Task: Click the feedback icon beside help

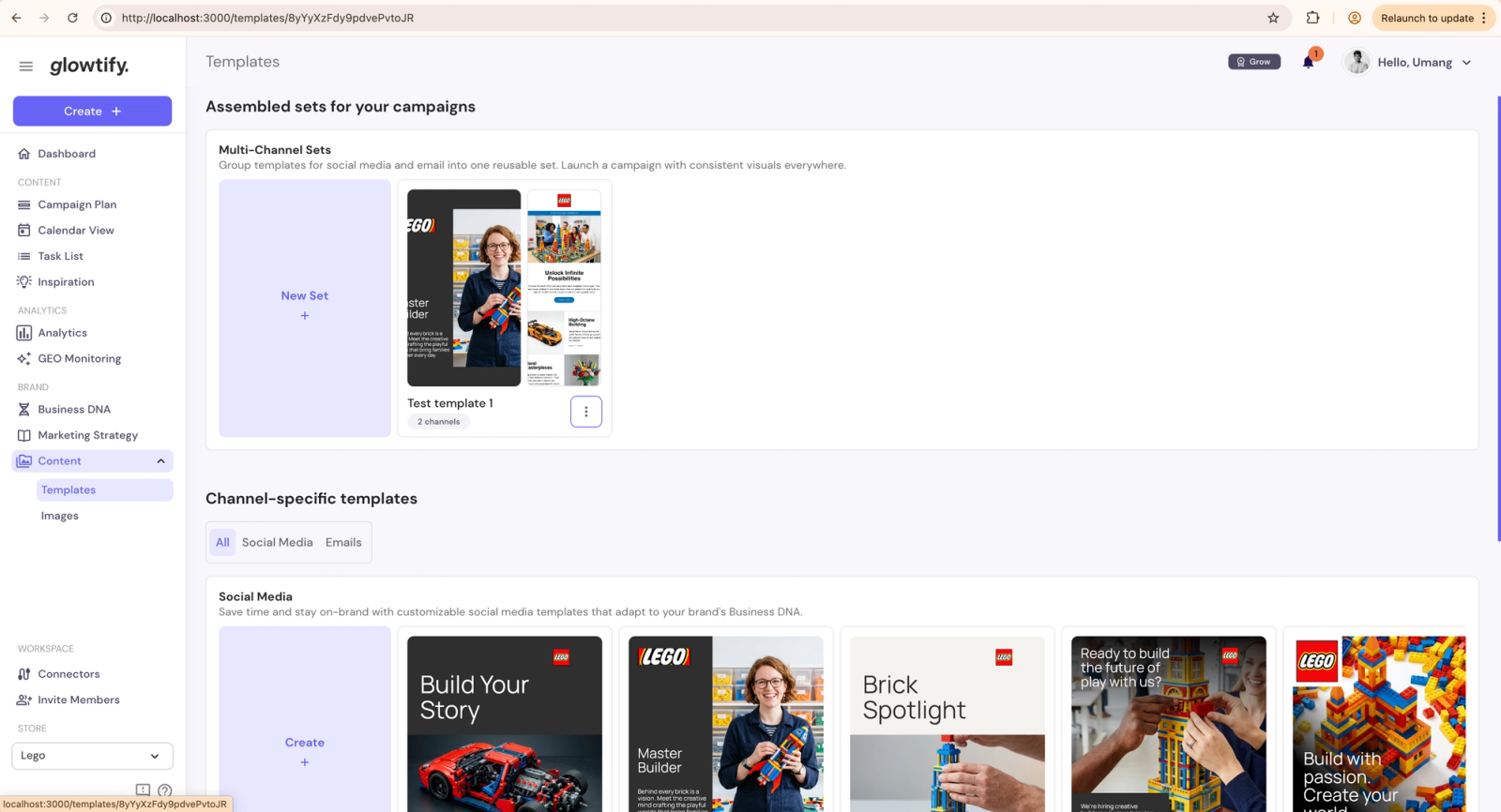Action: (x=143, y=790)
